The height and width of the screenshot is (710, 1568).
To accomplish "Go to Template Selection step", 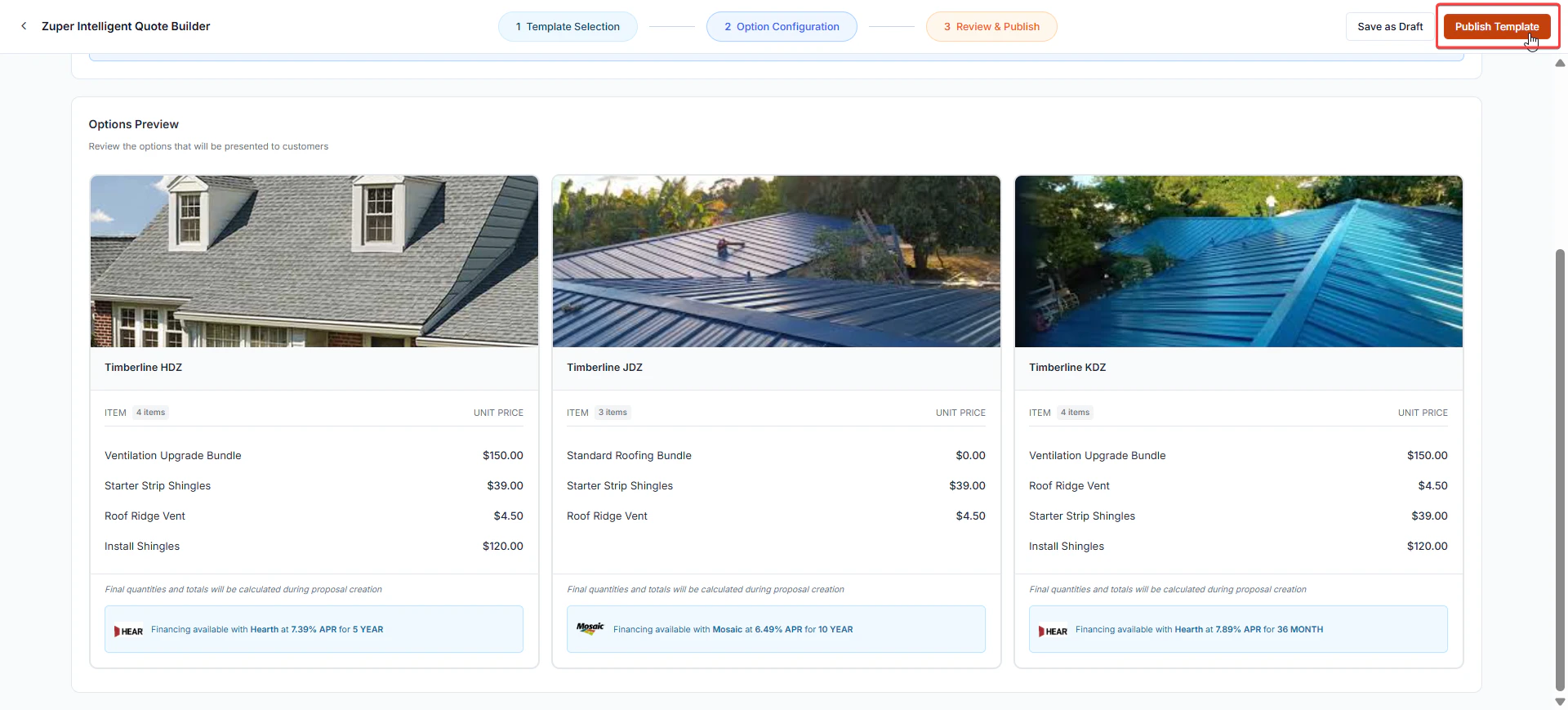I will click(x=568, y=27).
